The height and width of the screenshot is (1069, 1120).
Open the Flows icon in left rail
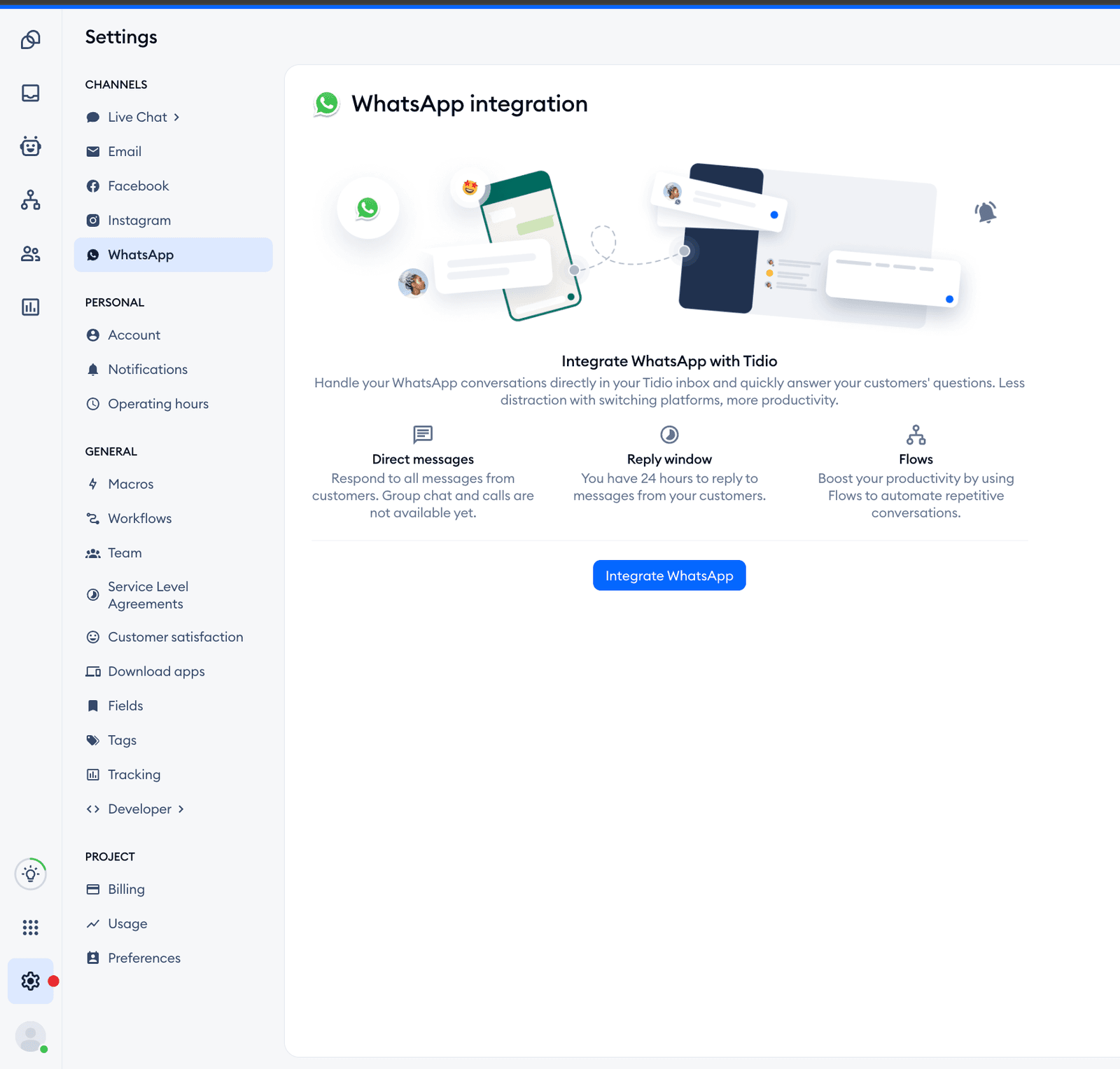click(30, 200)
